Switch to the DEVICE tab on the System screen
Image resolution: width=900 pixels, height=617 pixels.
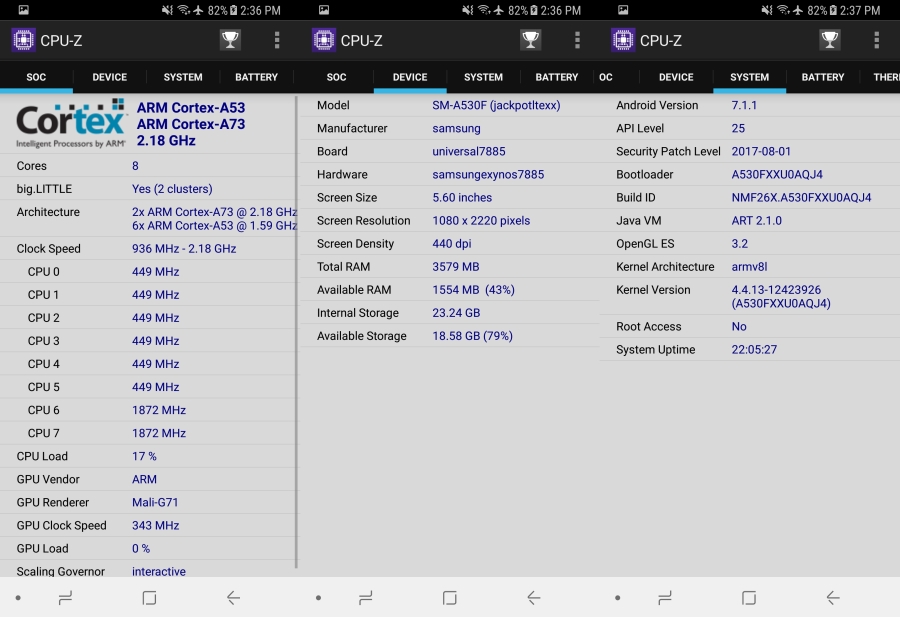coord(676,77)
